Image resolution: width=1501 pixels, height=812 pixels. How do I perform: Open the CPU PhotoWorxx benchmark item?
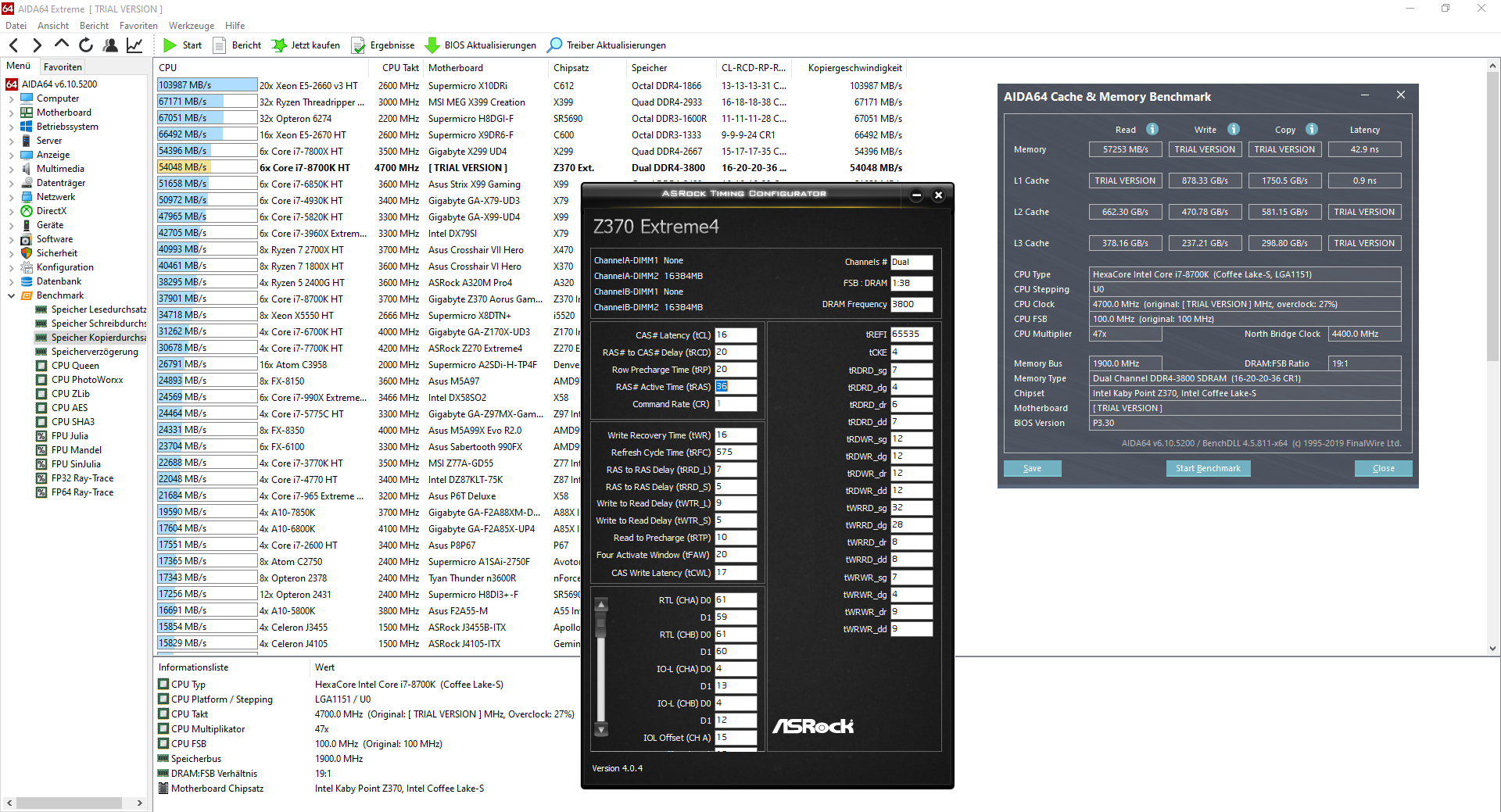[x=87, y=380]
